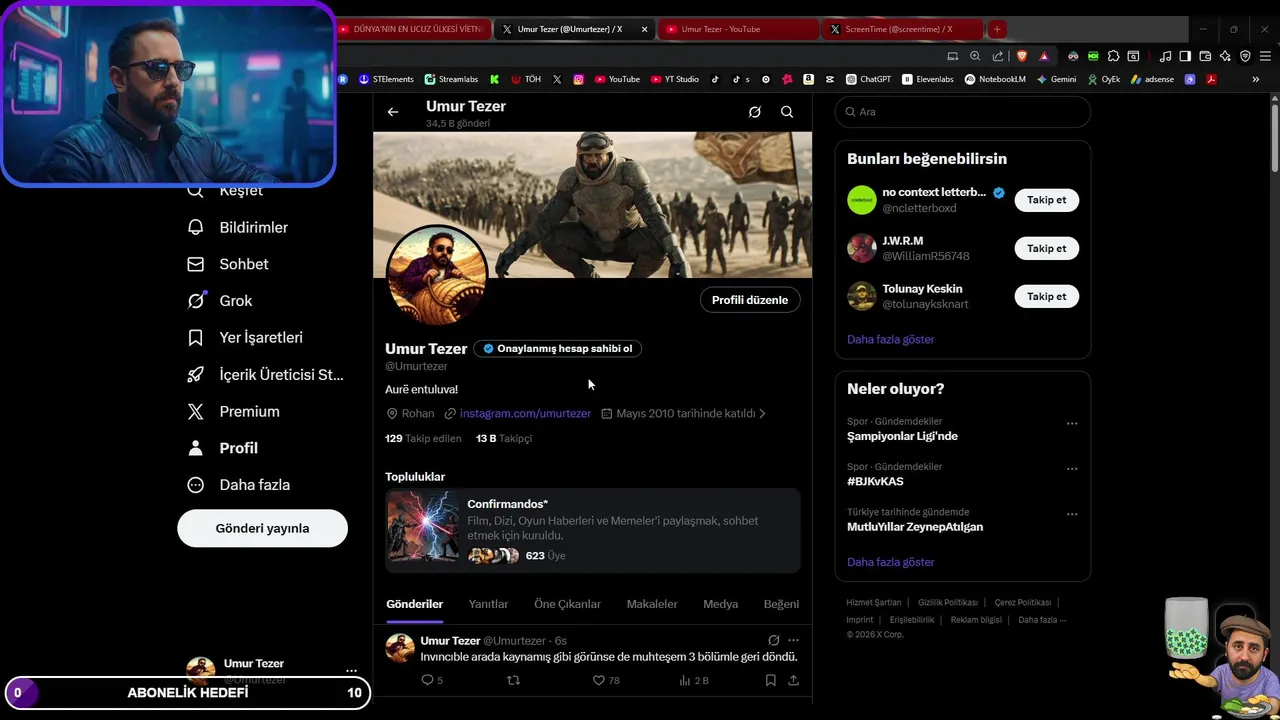The width and height of the screenshot is (1280, 720).
Task: Open instagram.com/umurtezer link
Action: coord(525,413)
